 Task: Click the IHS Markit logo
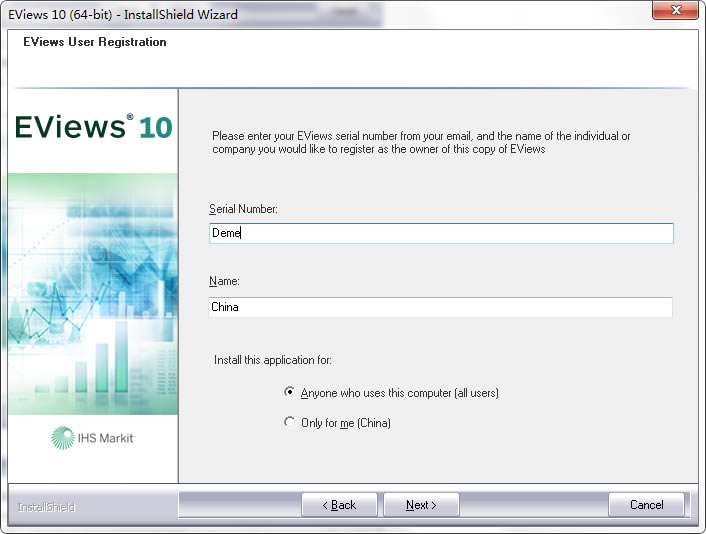click(93, 439)
